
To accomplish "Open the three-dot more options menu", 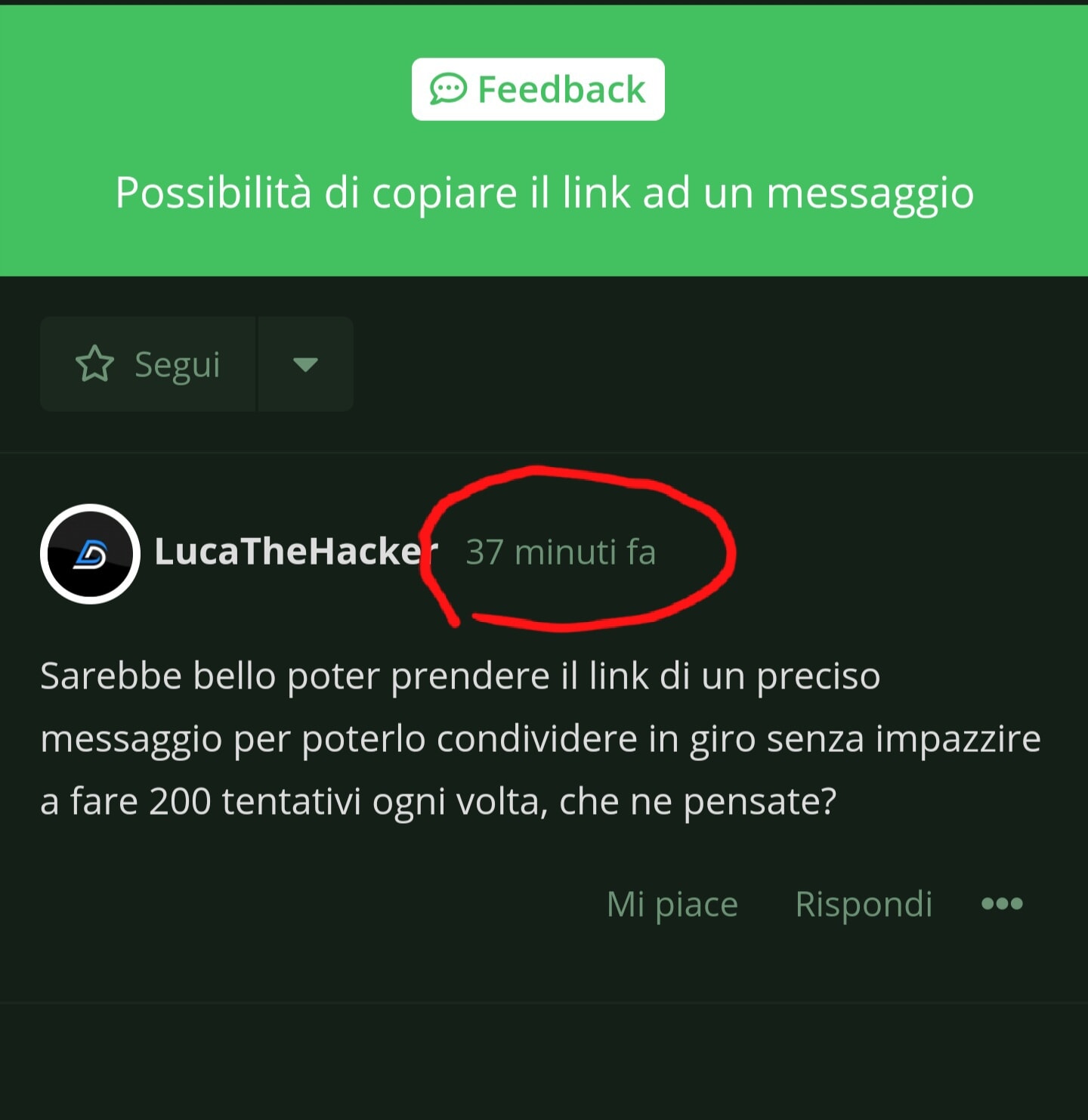I will [1002, 904].
